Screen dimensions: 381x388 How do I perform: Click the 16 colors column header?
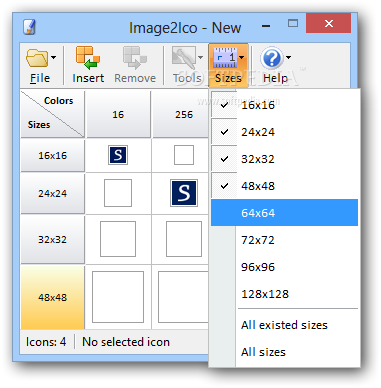[118, 114]
